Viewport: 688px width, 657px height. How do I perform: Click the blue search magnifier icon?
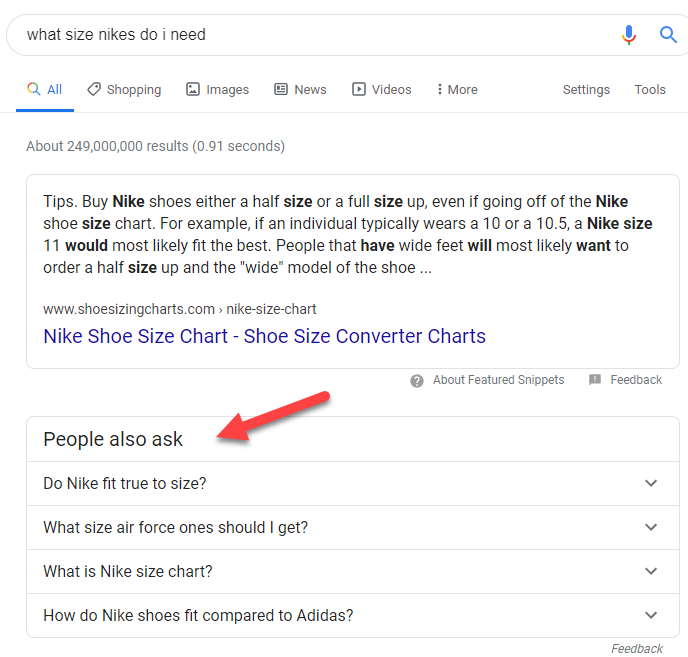pyautogui.click(x=668, y=35)
